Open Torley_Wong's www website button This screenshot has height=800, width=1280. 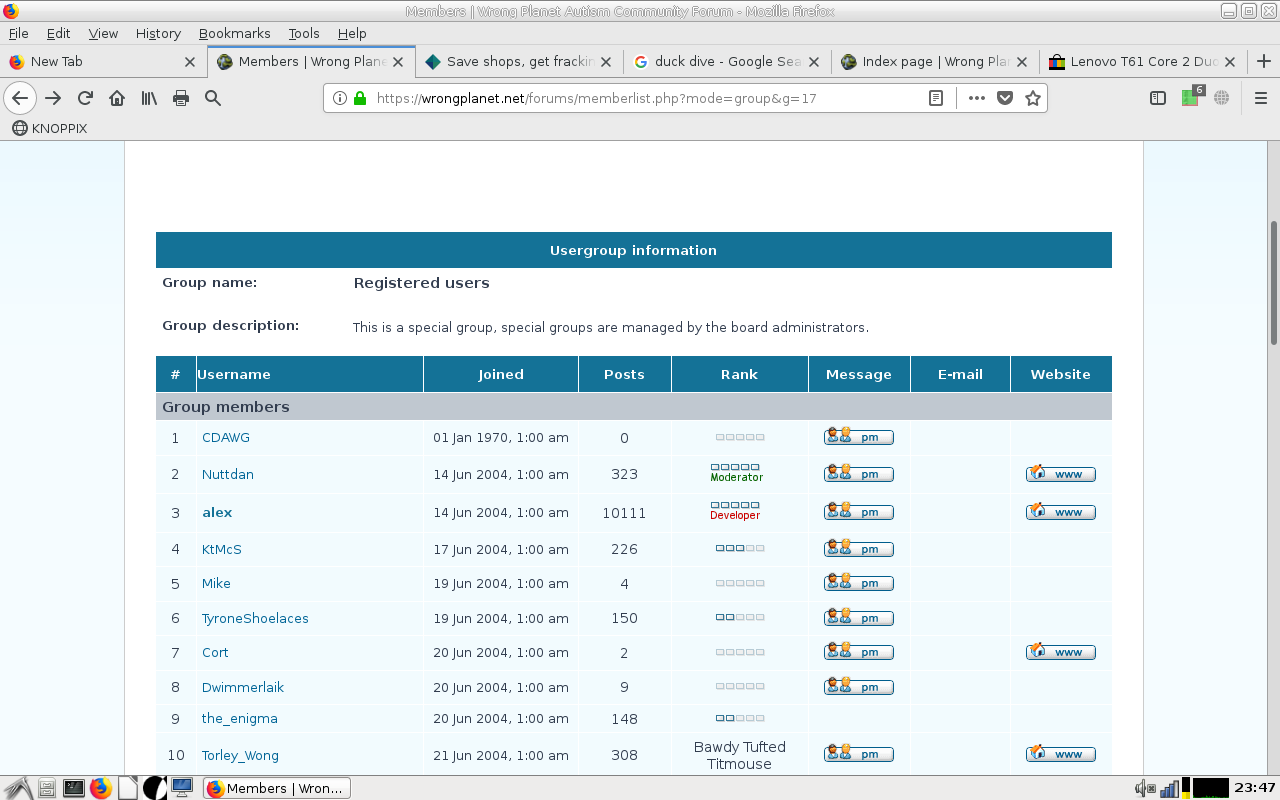[x=1061, y=753]
